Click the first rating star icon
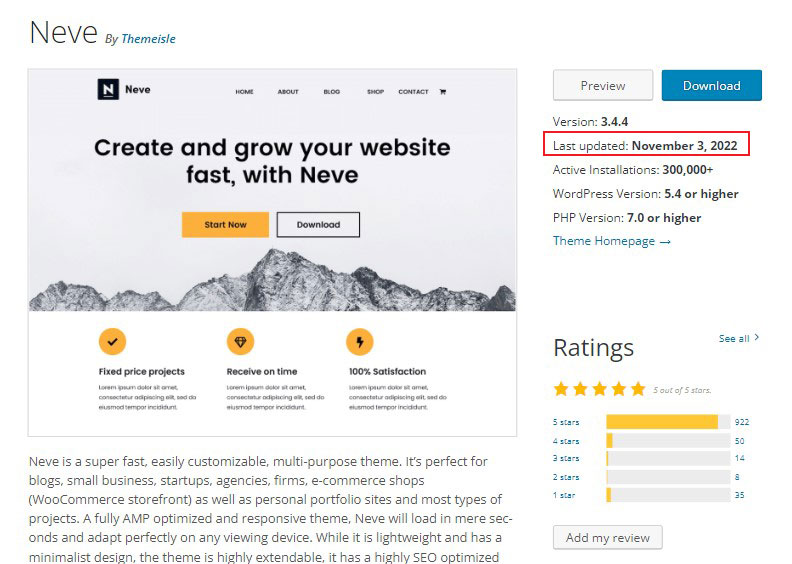The height and width of the screenshot is (564, 792). [x=561, y=389]
